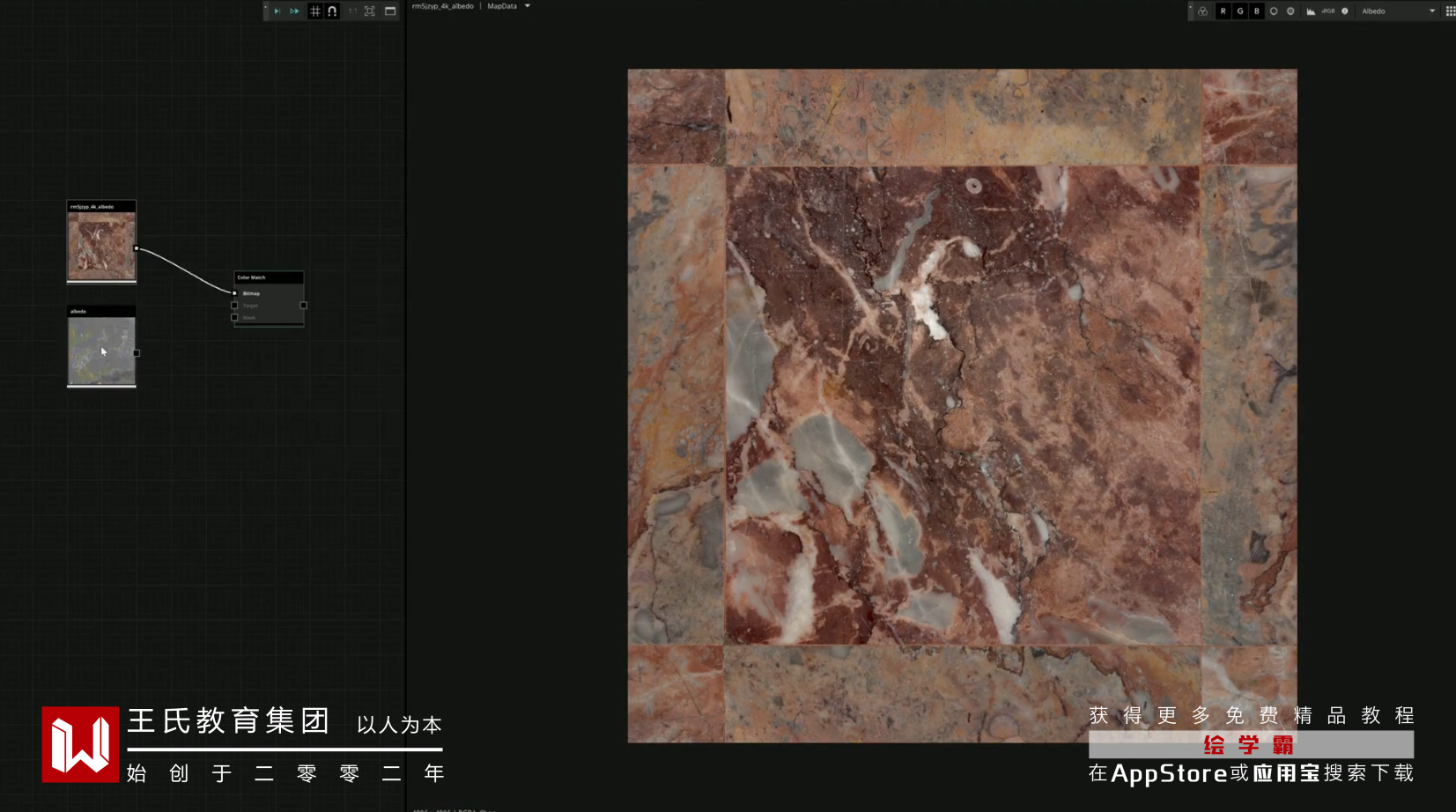Click the fast-forward icon in graph toolbar

click(294, 11)
